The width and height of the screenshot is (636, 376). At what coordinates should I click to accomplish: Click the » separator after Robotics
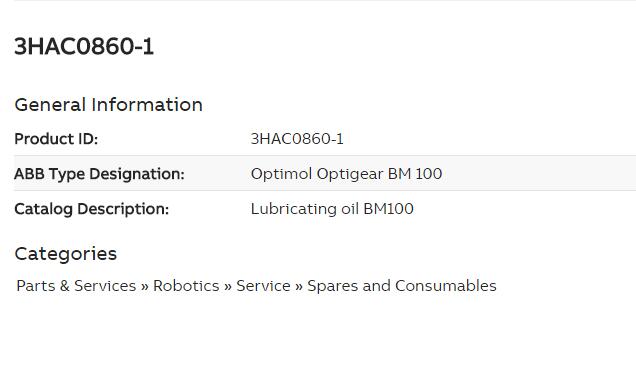[x=228, y=286]
